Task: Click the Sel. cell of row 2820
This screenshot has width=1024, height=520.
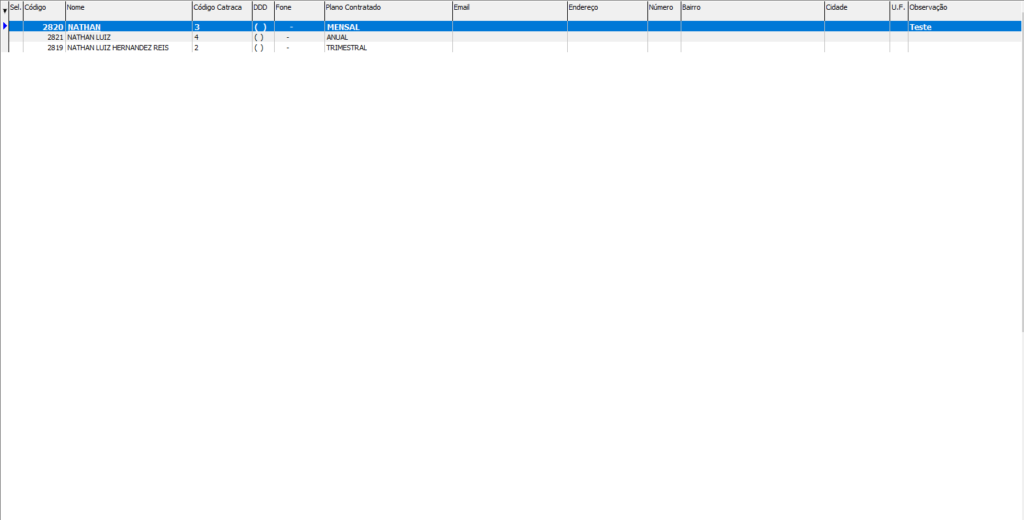Action: pyautogui.click(x=16, y=27)
